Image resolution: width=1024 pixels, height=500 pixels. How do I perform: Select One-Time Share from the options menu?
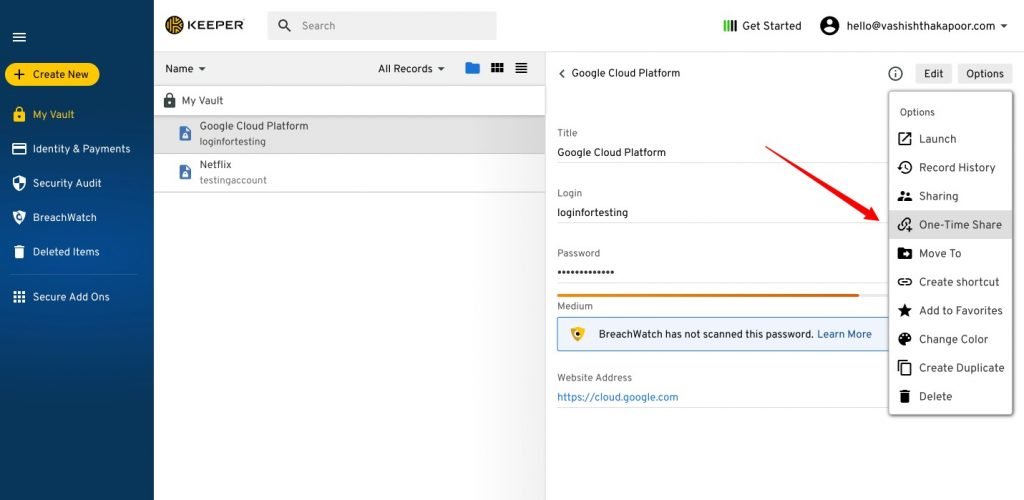click(959, 225)
